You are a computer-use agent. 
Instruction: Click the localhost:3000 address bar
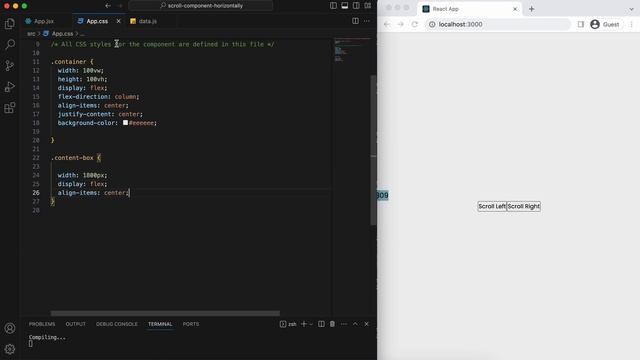point(498,24)
